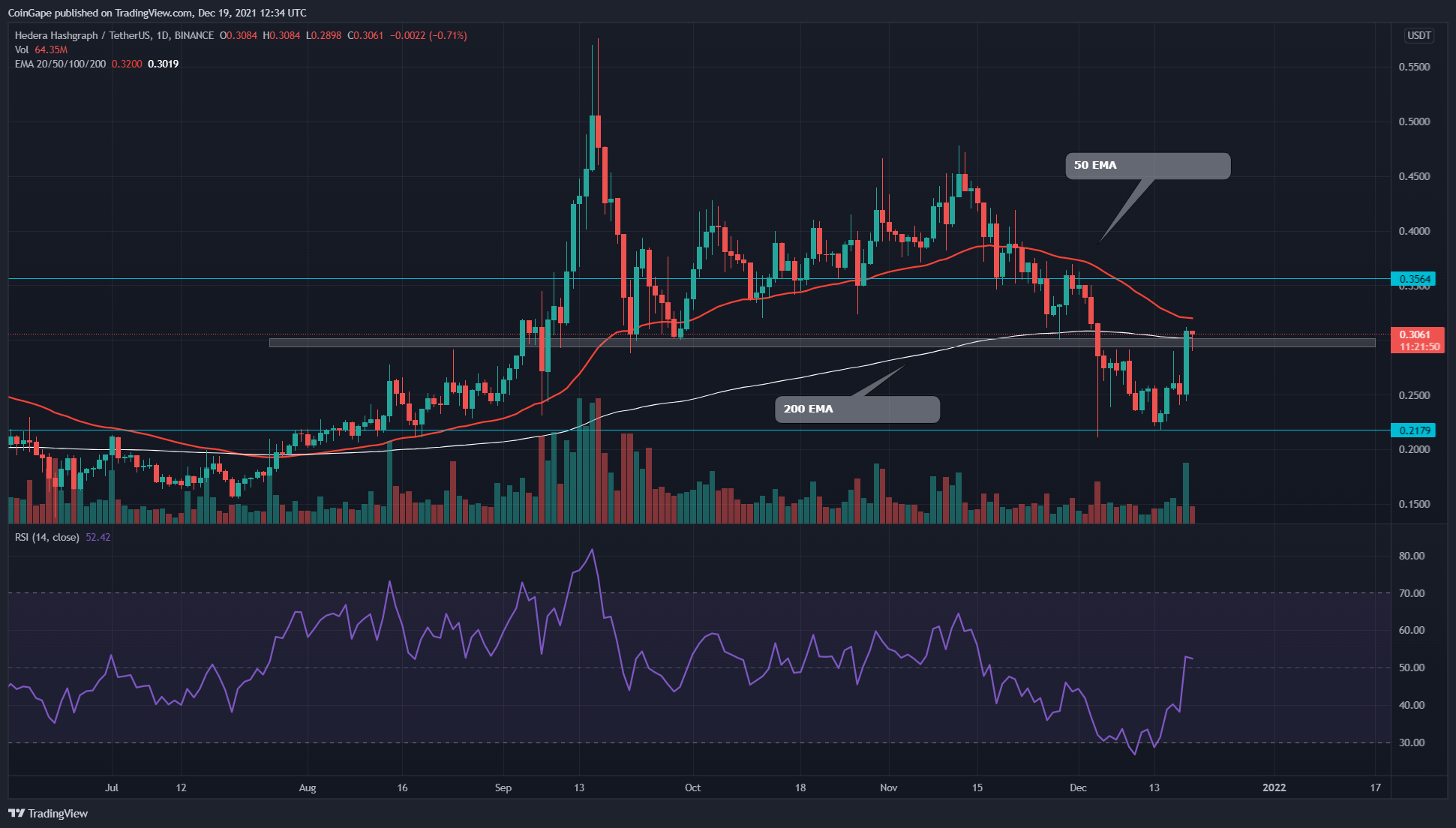Click the Oct date label on time axis
This screenshot has width=1456, height=828.
click(x=693, y=787)
